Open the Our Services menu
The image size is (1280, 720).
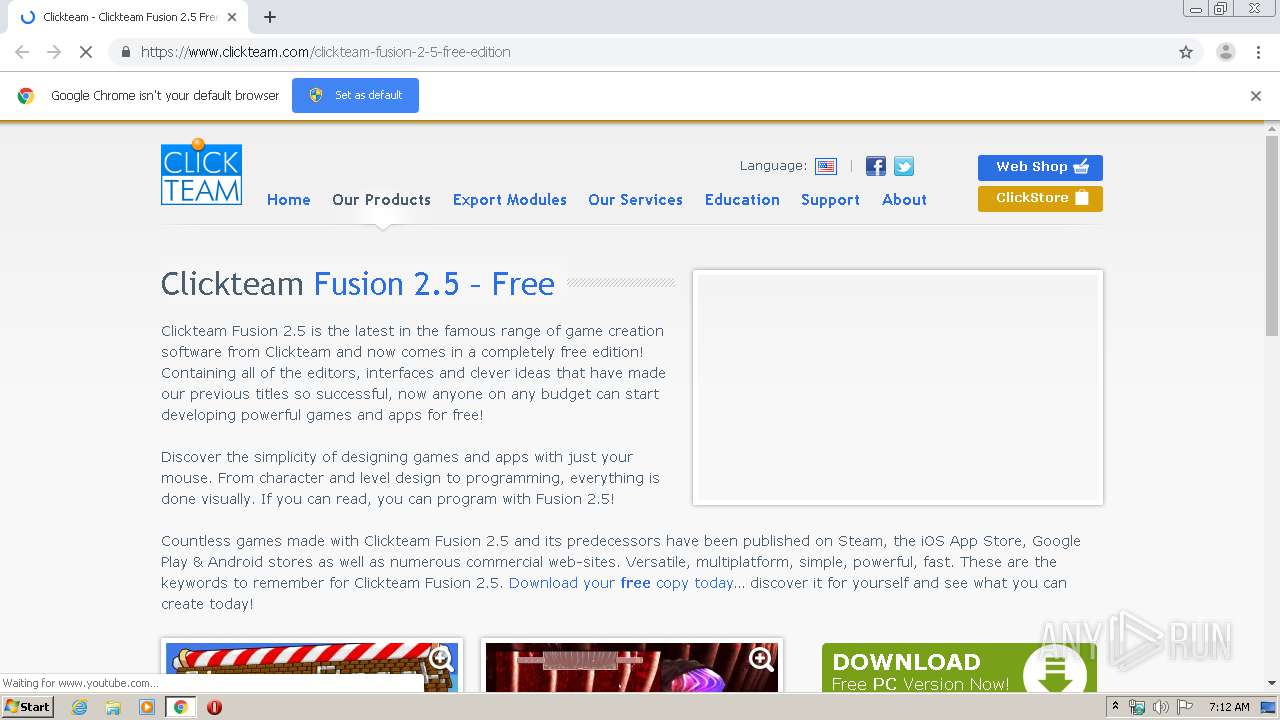(x=636, y=200)
